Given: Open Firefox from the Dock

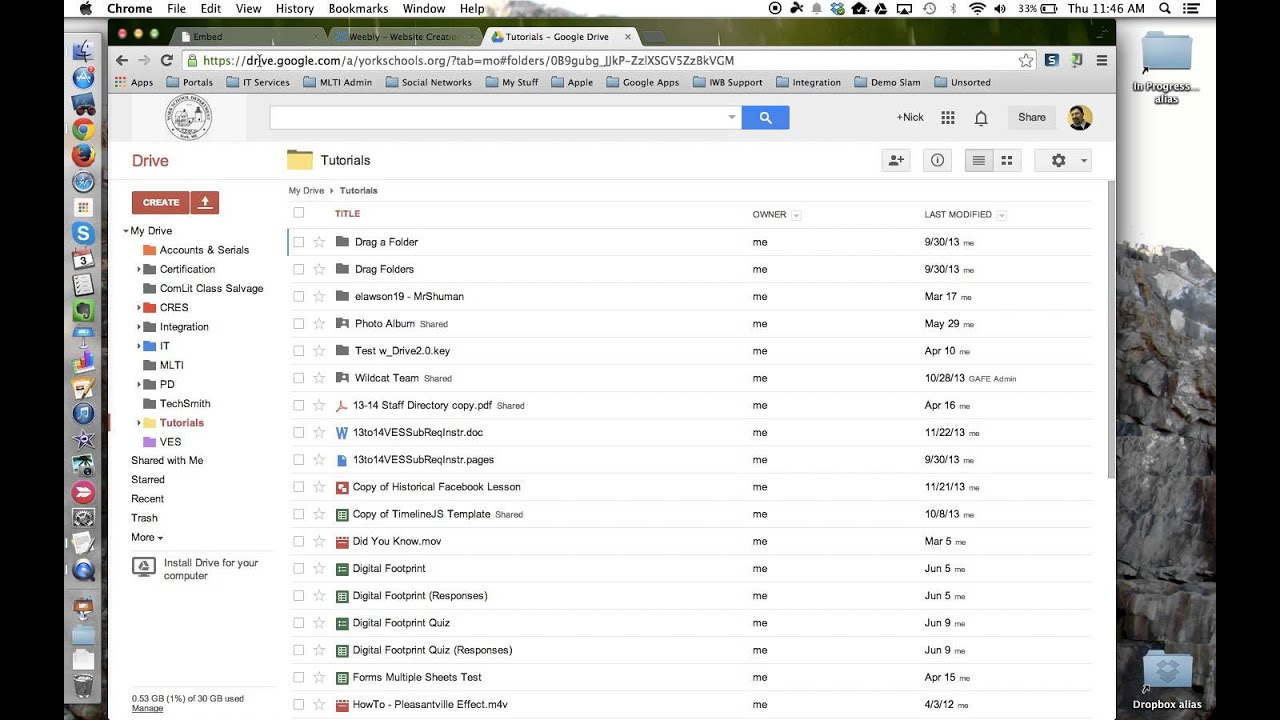Looking at the screenshot, I should click(x=83, y=155).
